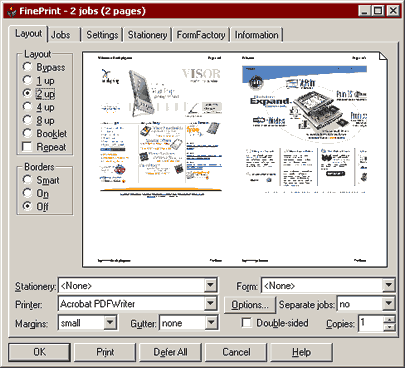Click the second page preview thumbnail
Screen dimensions: 405x368
coord(304,159)
